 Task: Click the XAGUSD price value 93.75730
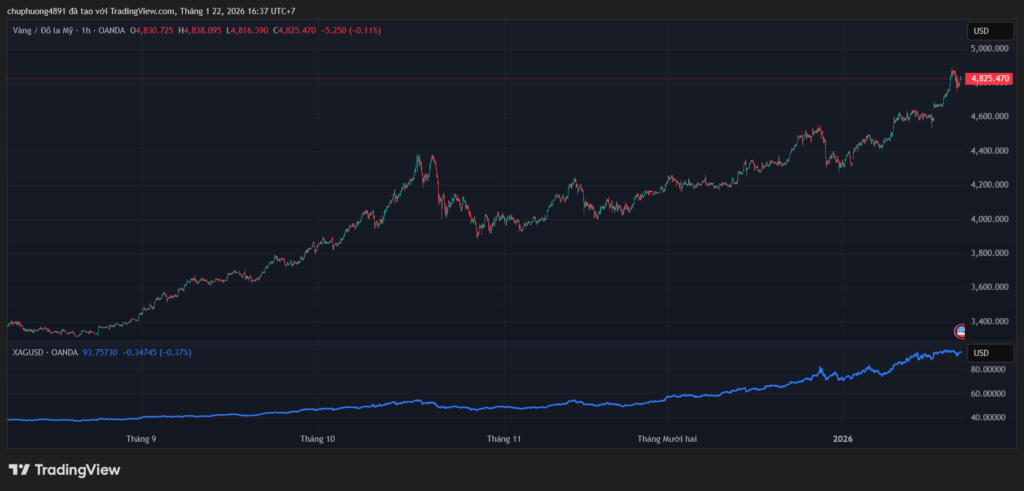100,353
